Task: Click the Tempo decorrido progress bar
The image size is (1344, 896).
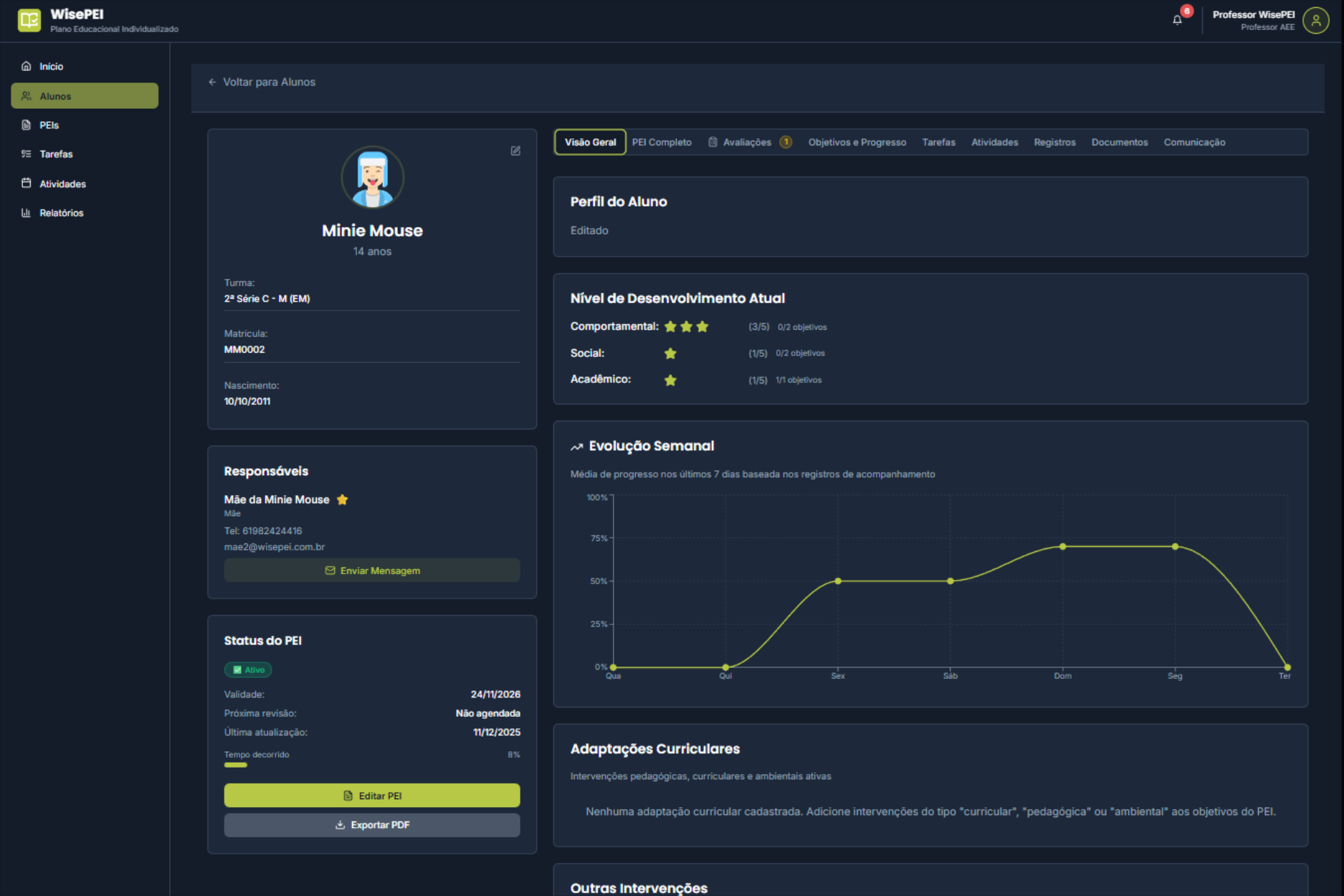Action: point(372,765)
